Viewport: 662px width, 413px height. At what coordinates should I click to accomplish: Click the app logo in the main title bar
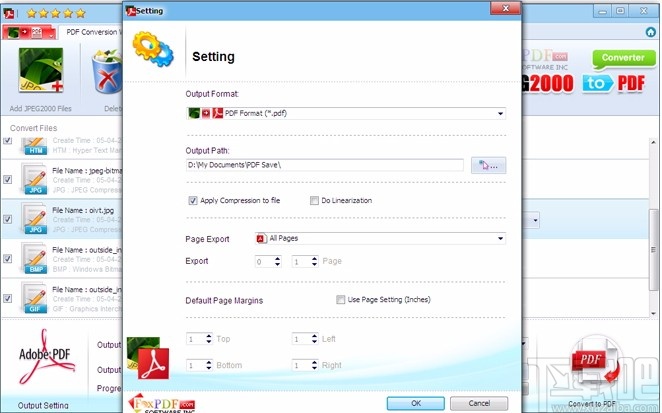click(x=9, y=14)
